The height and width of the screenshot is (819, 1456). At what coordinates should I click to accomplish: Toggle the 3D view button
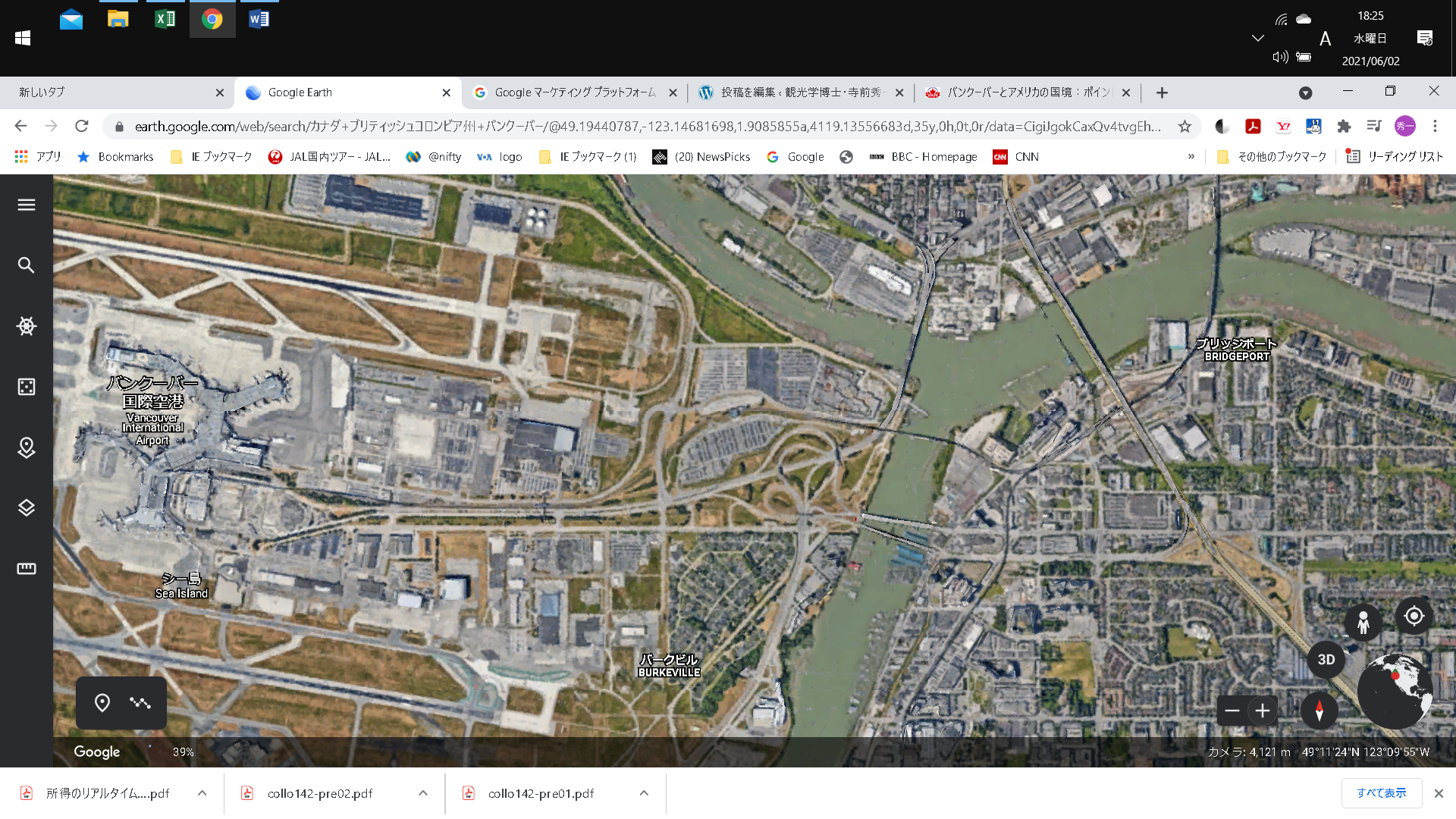tap(1326, 660)
